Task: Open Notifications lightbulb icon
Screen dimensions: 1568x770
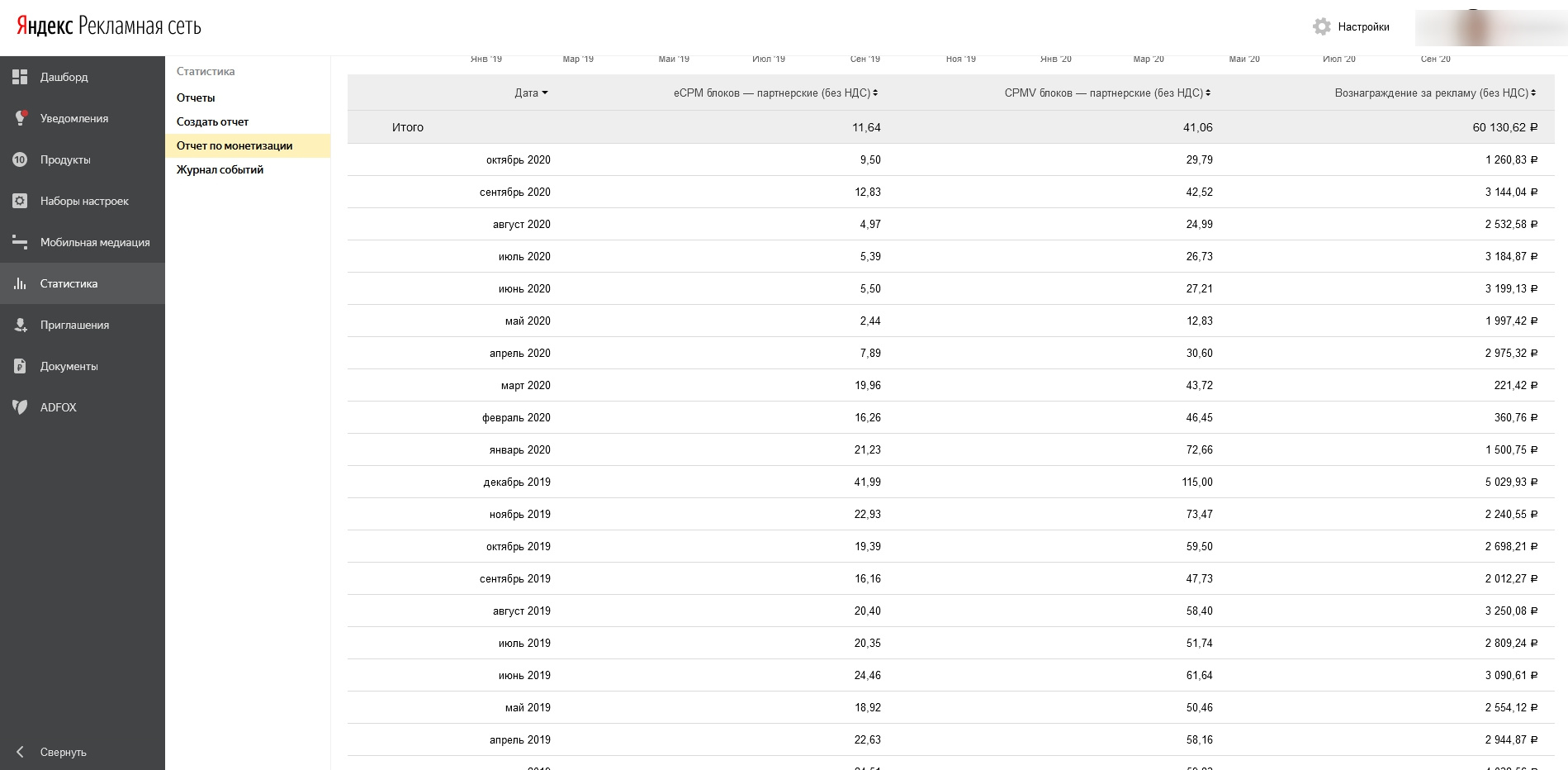Action: tap(20, 118)
